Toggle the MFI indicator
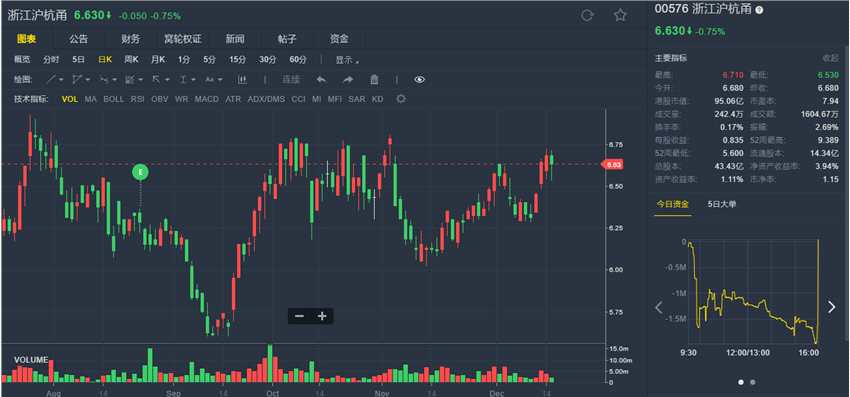The width and height of the screenshot is (850, 397). 334,99
